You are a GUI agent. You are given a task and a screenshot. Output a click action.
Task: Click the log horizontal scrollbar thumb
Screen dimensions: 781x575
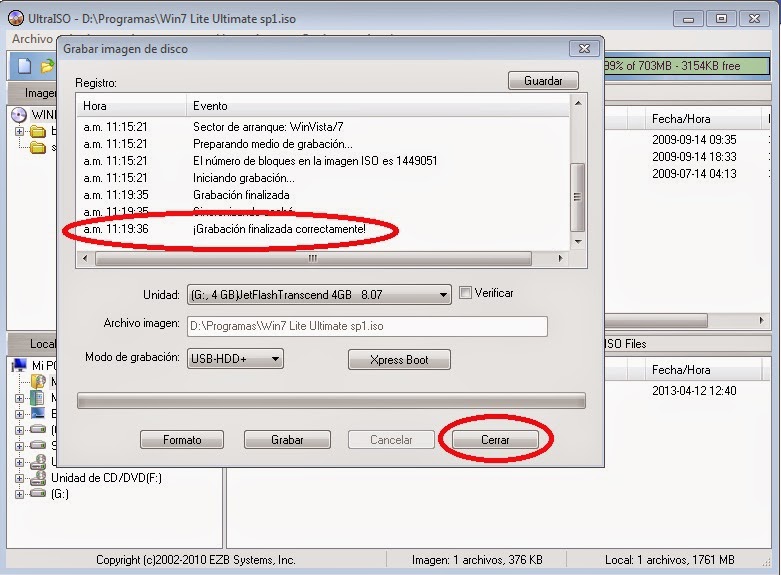[x=313, y=258]
